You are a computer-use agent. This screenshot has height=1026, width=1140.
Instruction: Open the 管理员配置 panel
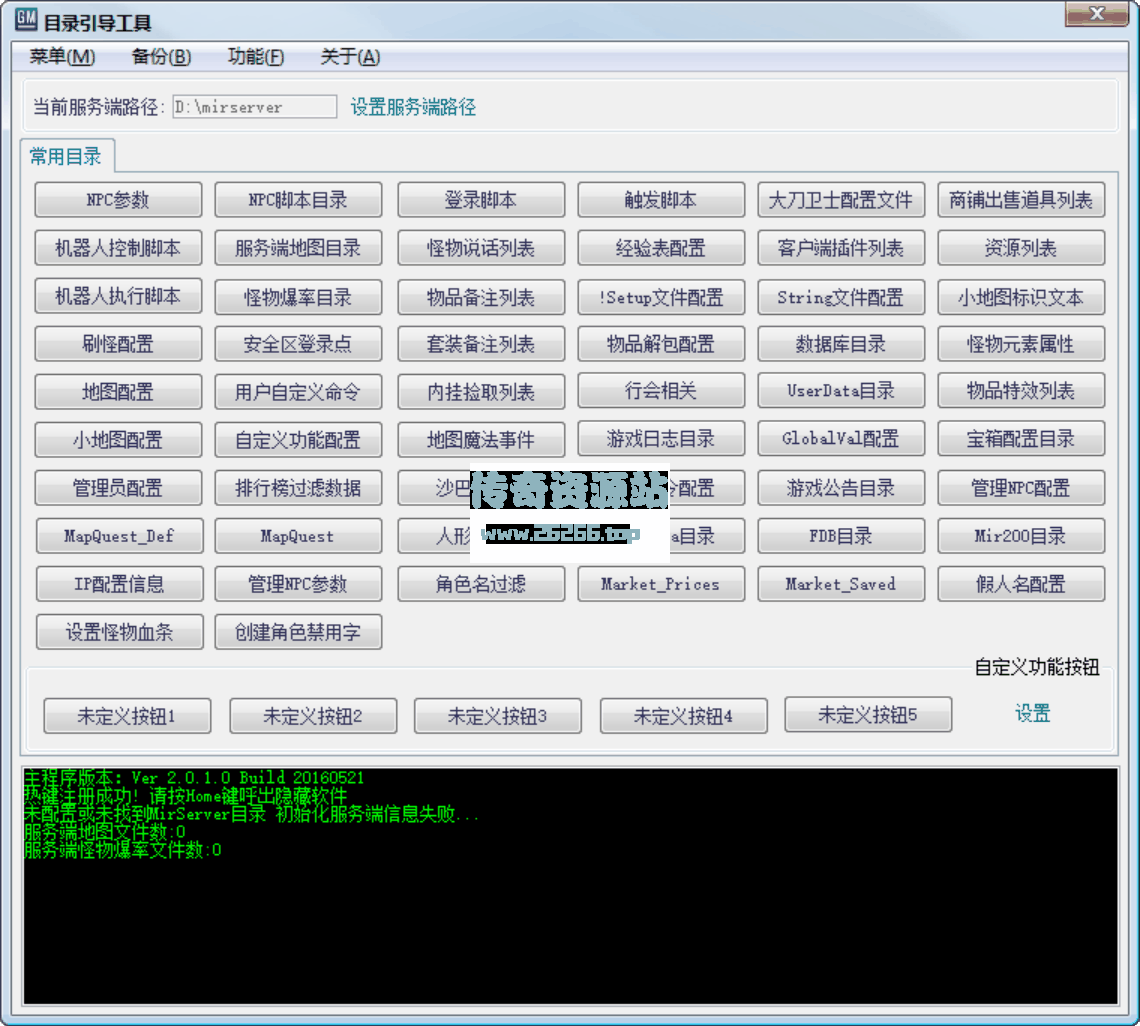pyautogui.click(x=119, y=488)
